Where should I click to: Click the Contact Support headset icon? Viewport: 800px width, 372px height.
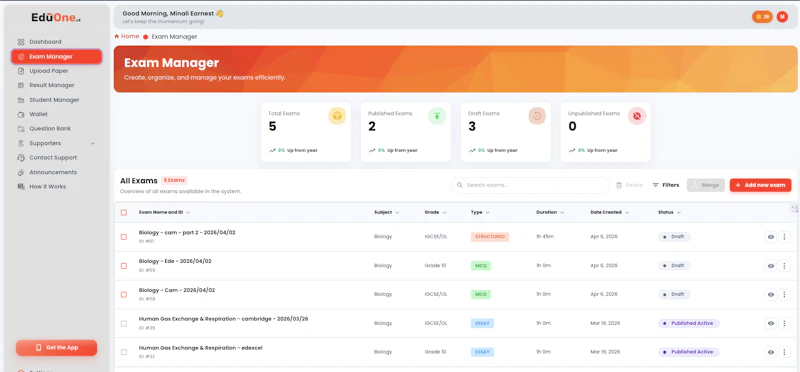point(21,158)
